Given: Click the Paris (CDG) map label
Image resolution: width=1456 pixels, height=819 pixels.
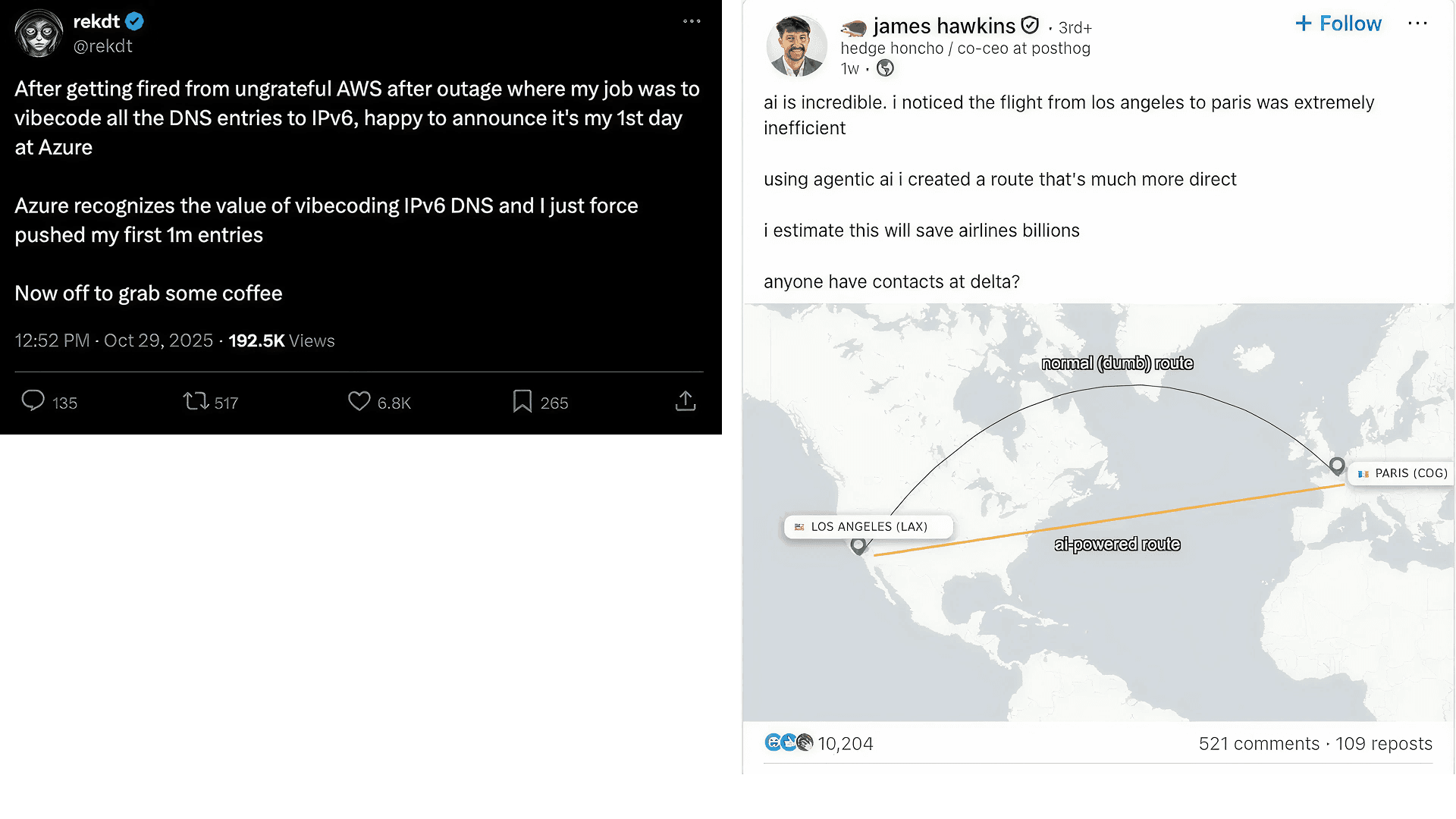Looking at the screenshot, I should pyautogui.click(x=1402, y=473).
